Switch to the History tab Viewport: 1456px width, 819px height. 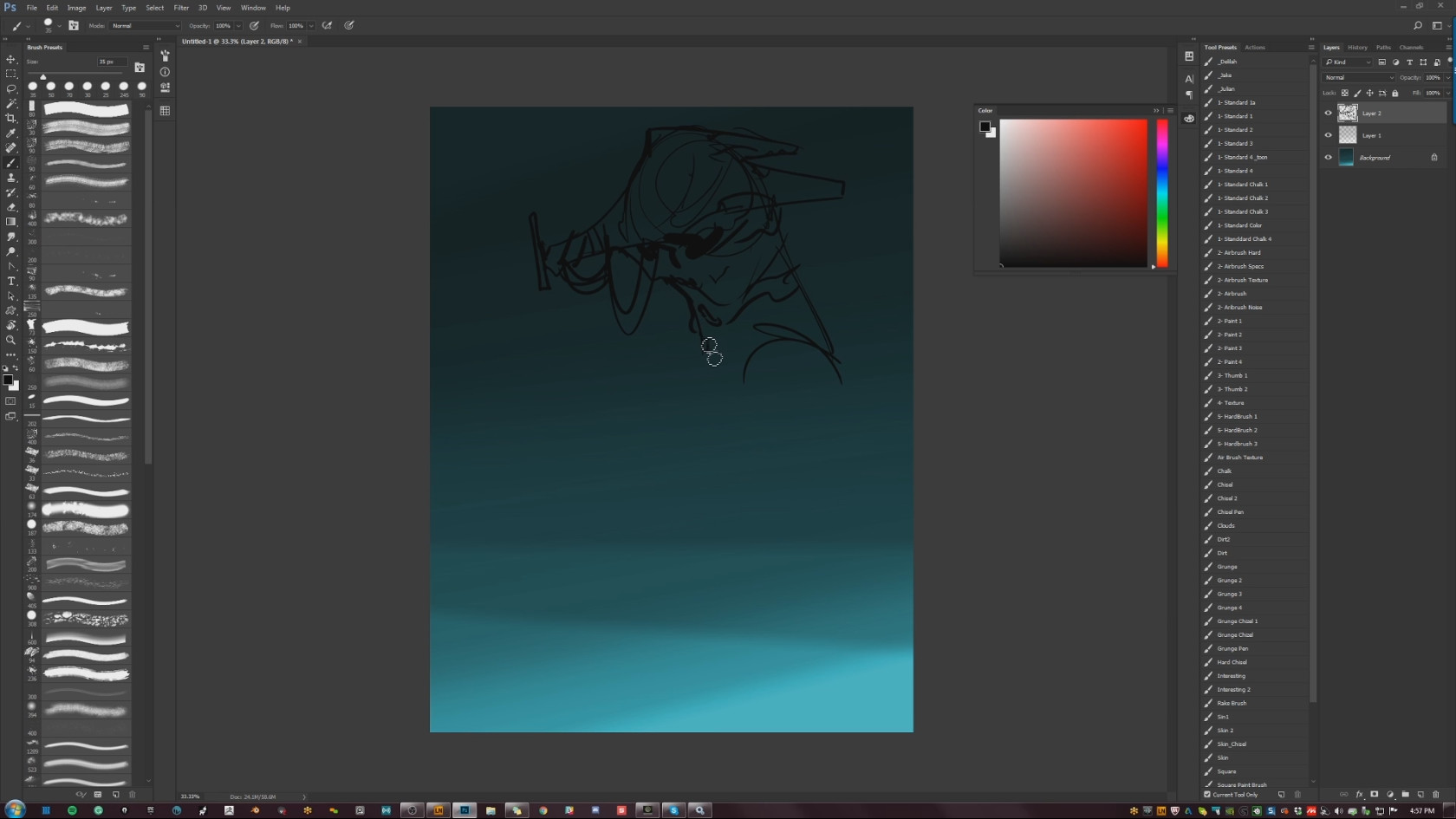[1357, 48]
